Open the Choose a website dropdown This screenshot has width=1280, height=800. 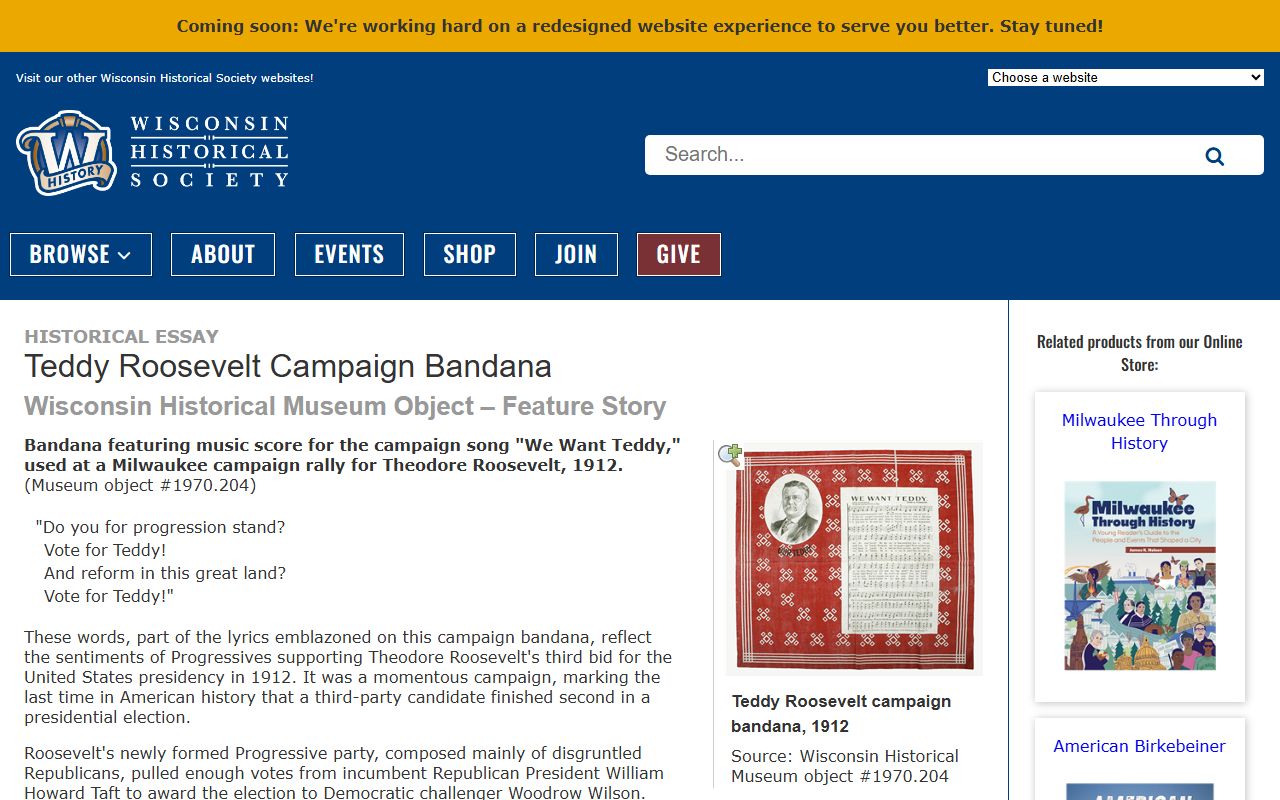click(1125, 77)
